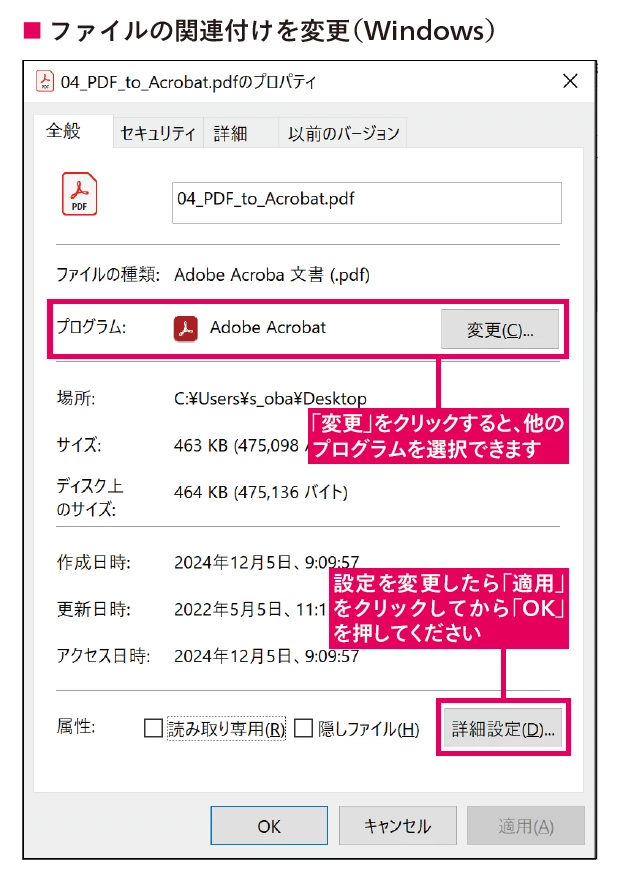620x880 pixels.
Task: Click the dialog title 04_PDF_to_Acrobat.pdfのプロパティ
Action: 189,82
